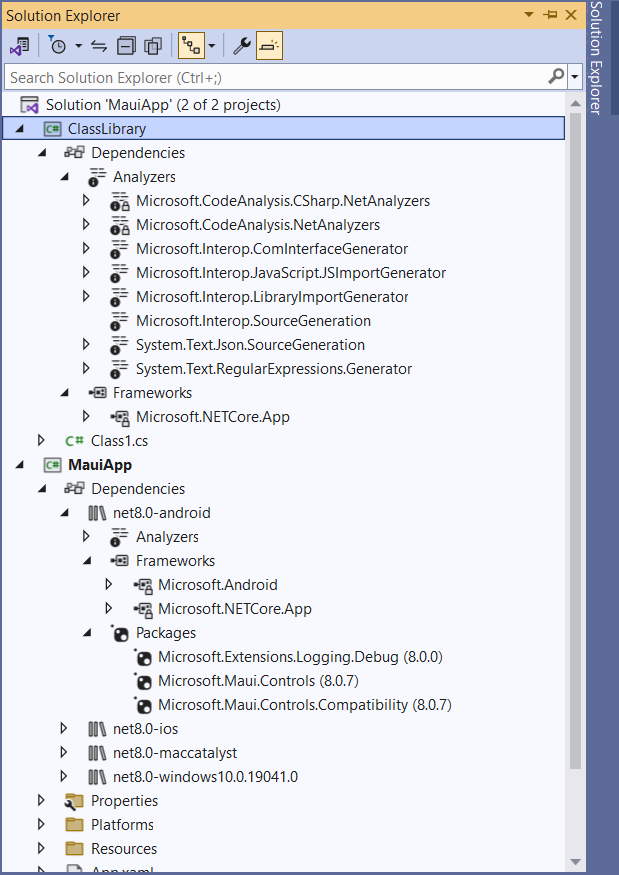The height and width of the screenshot is (875, 619).
Task: Select Solution 'MauiApp' root node
Action: pyautogui.click(x=163, y=105)
